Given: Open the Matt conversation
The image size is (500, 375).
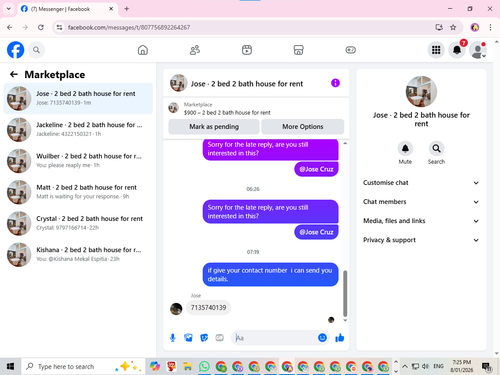Looking at the screenshot, I should click(x=78, y=192).
